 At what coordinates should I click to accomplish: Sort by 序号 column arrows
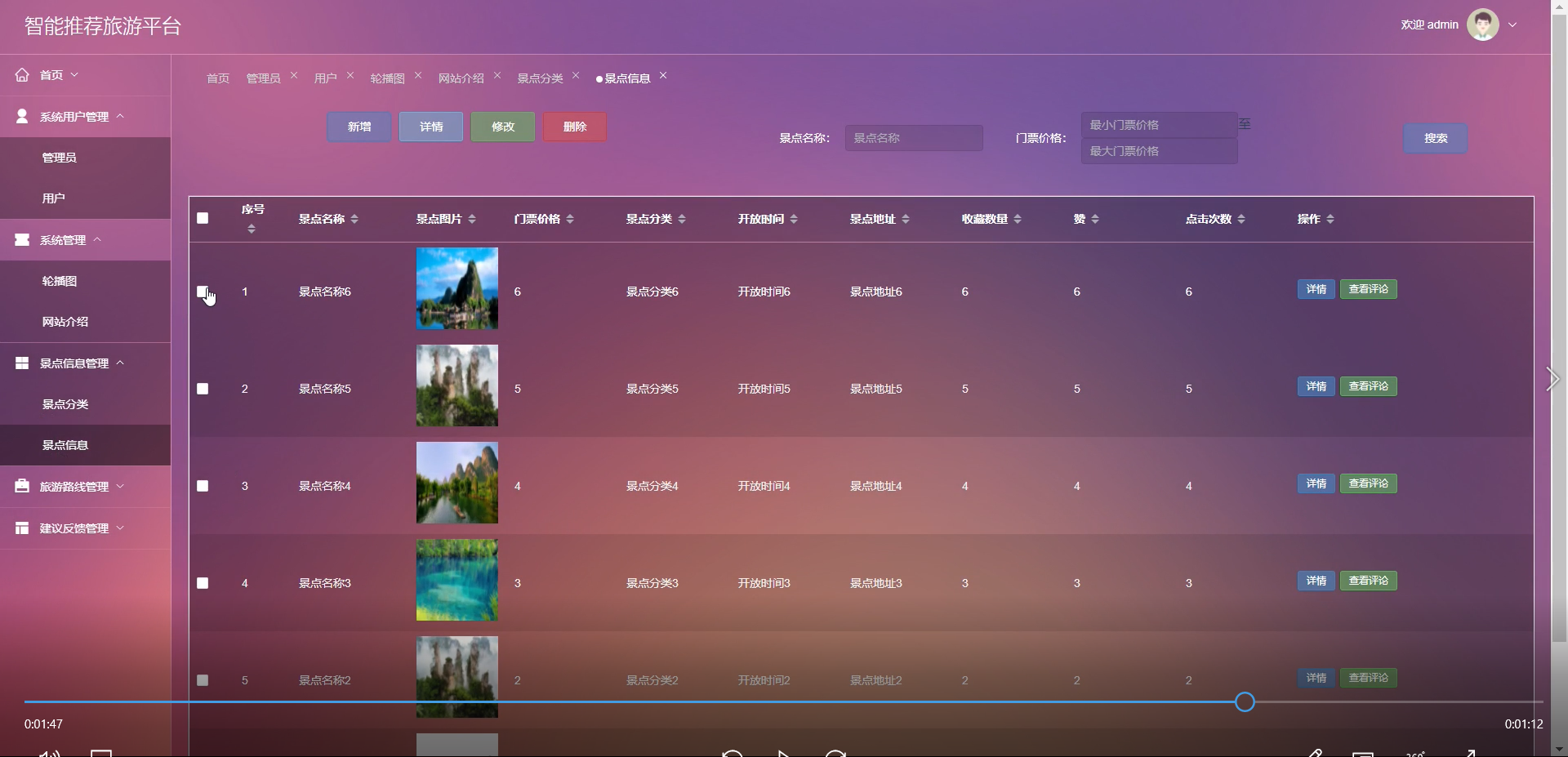point(252,229)
